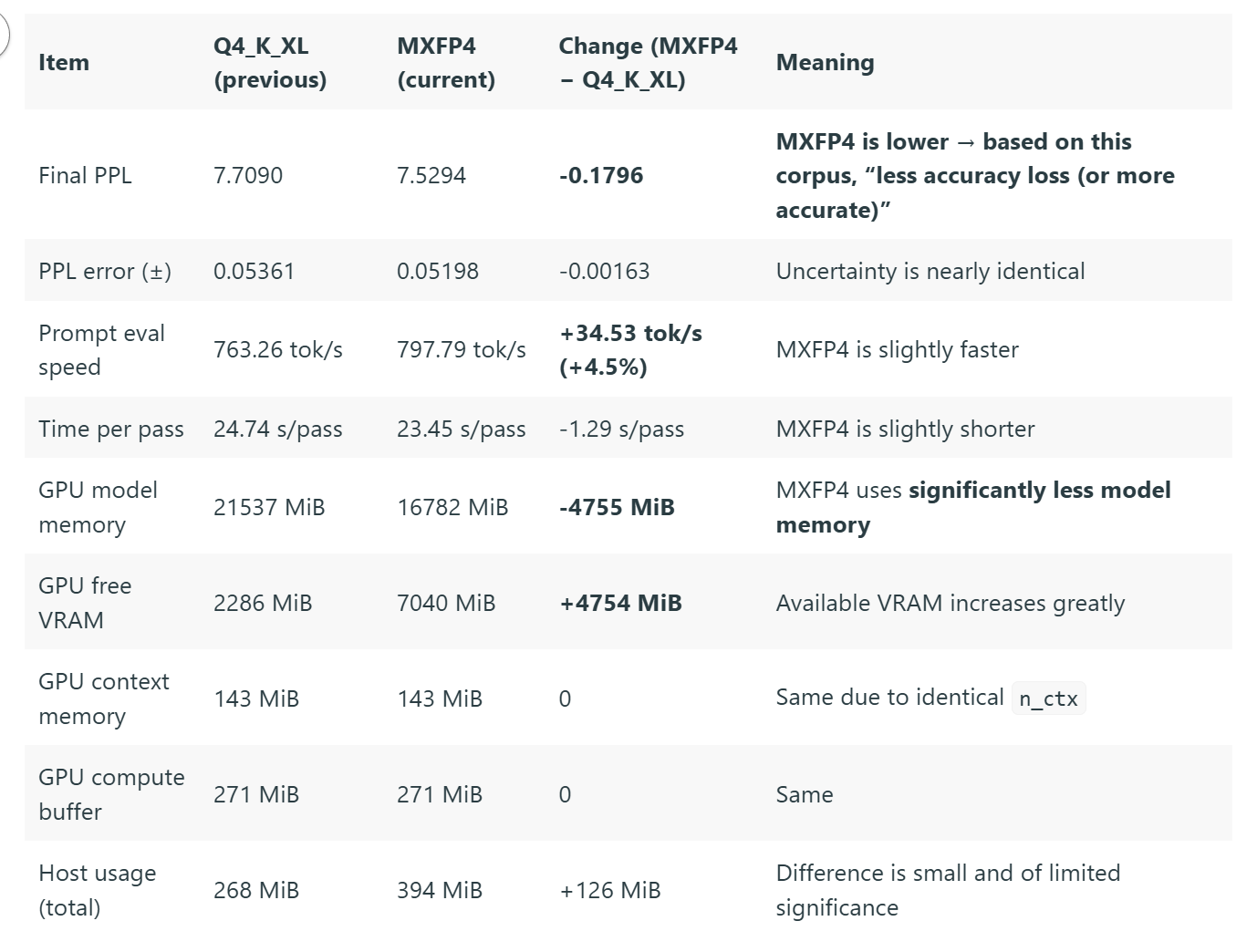The image size is (1257, 952).
Task: Click the bold -4755 MiB value
Action: [617, 507]
